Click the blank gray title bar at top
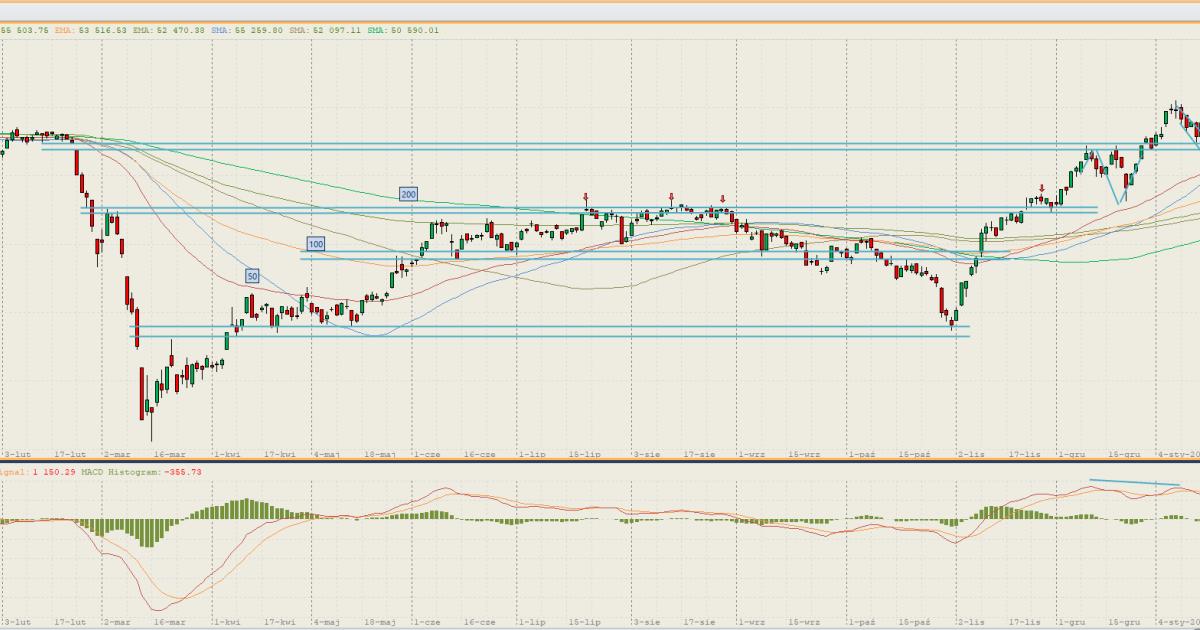 click(x=600, y=10)
